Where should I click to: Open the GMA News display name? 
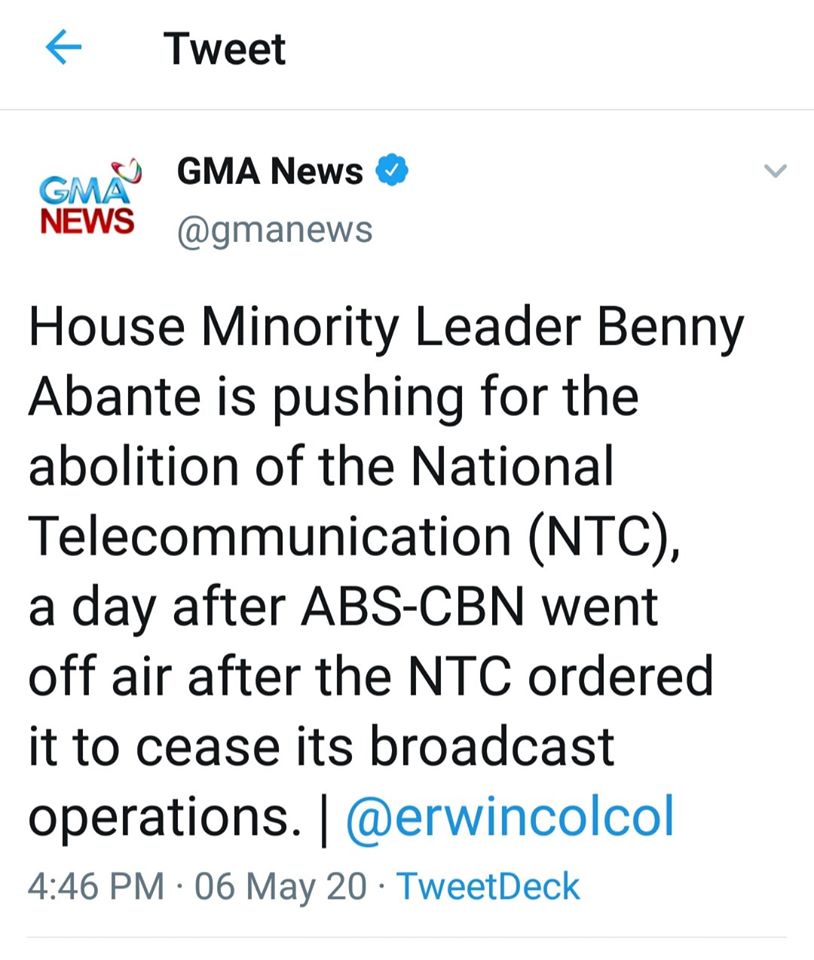(x=269, y=171)
